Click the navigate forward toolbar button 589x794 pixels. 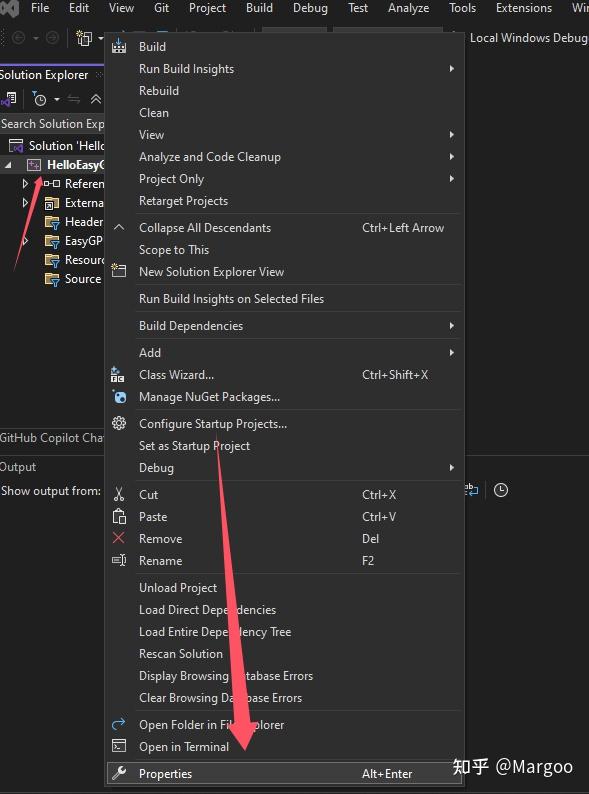[x=52, y=38]
